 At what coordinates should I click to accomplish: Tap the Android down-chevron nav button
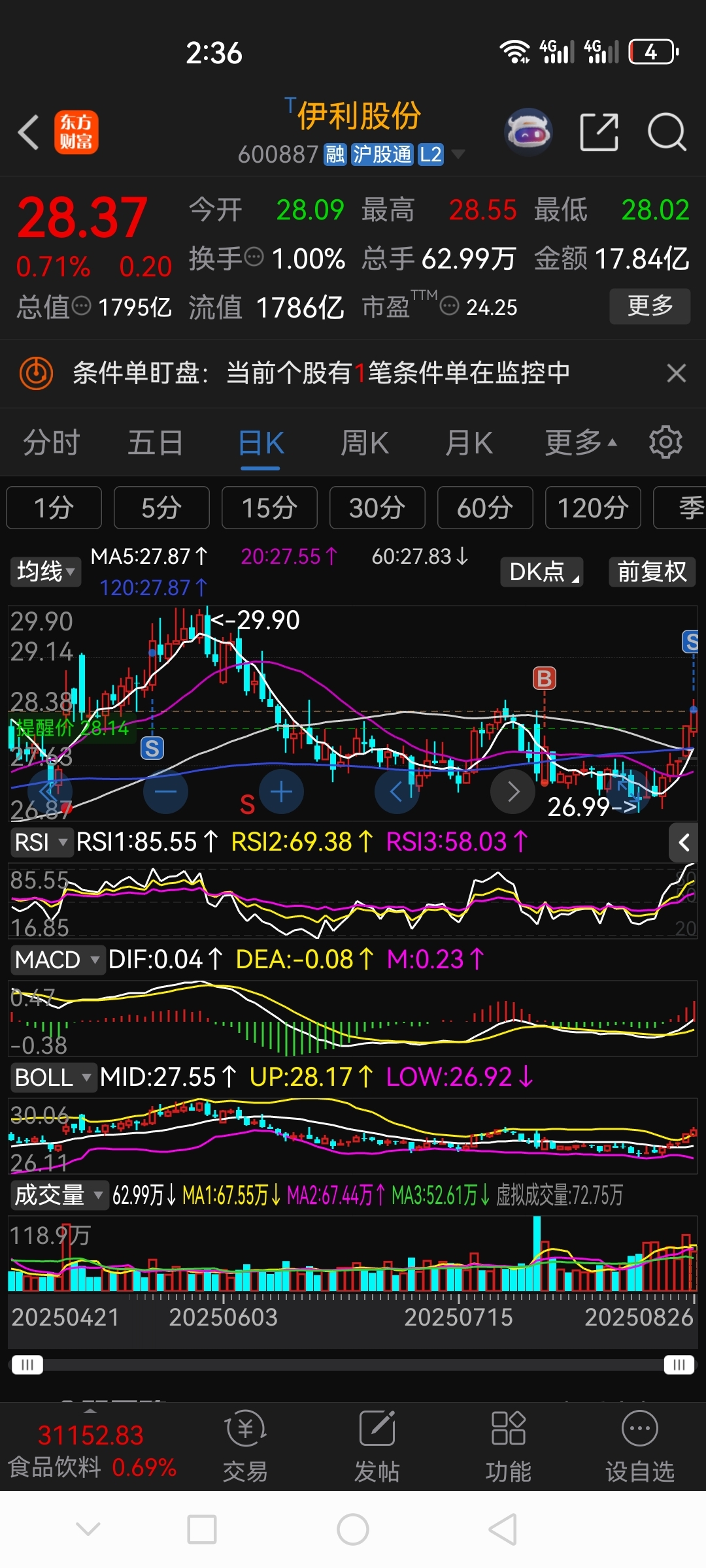(x=88, y=1529)
